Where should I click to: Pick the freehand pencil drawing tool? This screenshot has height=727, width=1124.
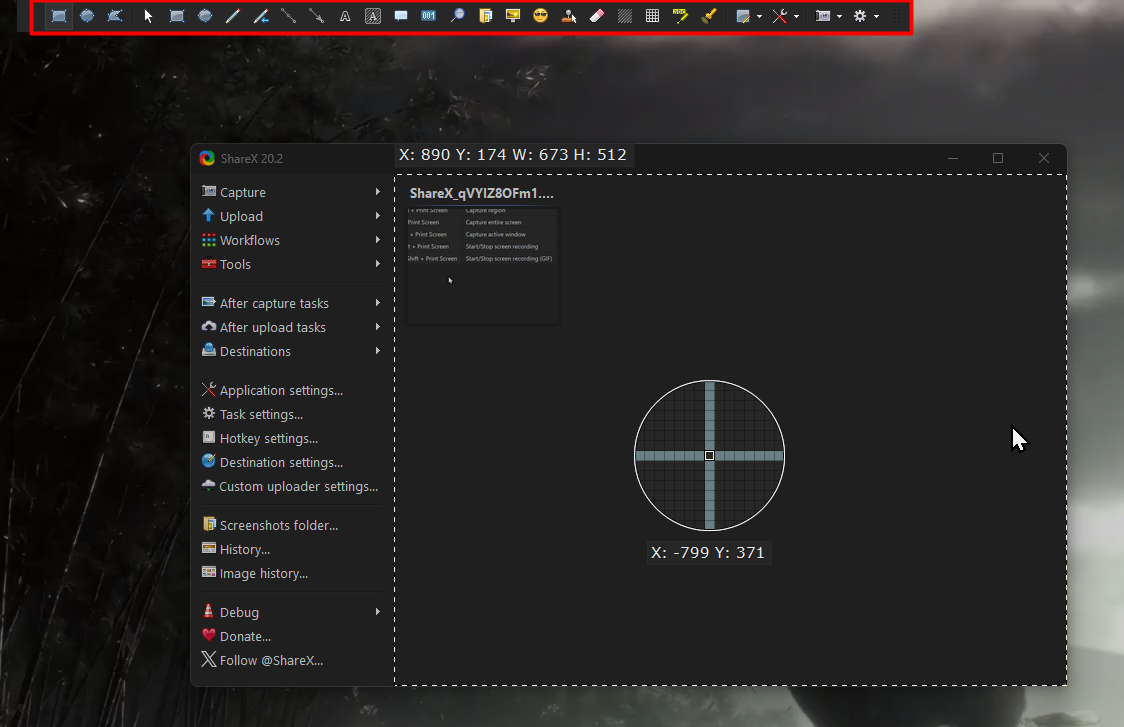233,16
